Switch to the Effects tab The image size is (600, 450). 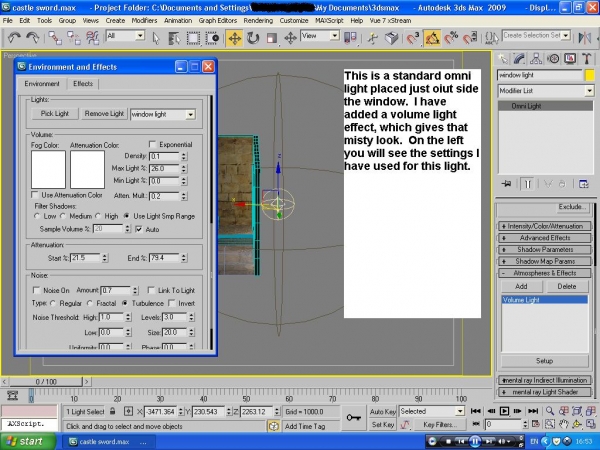coord(83,83)
